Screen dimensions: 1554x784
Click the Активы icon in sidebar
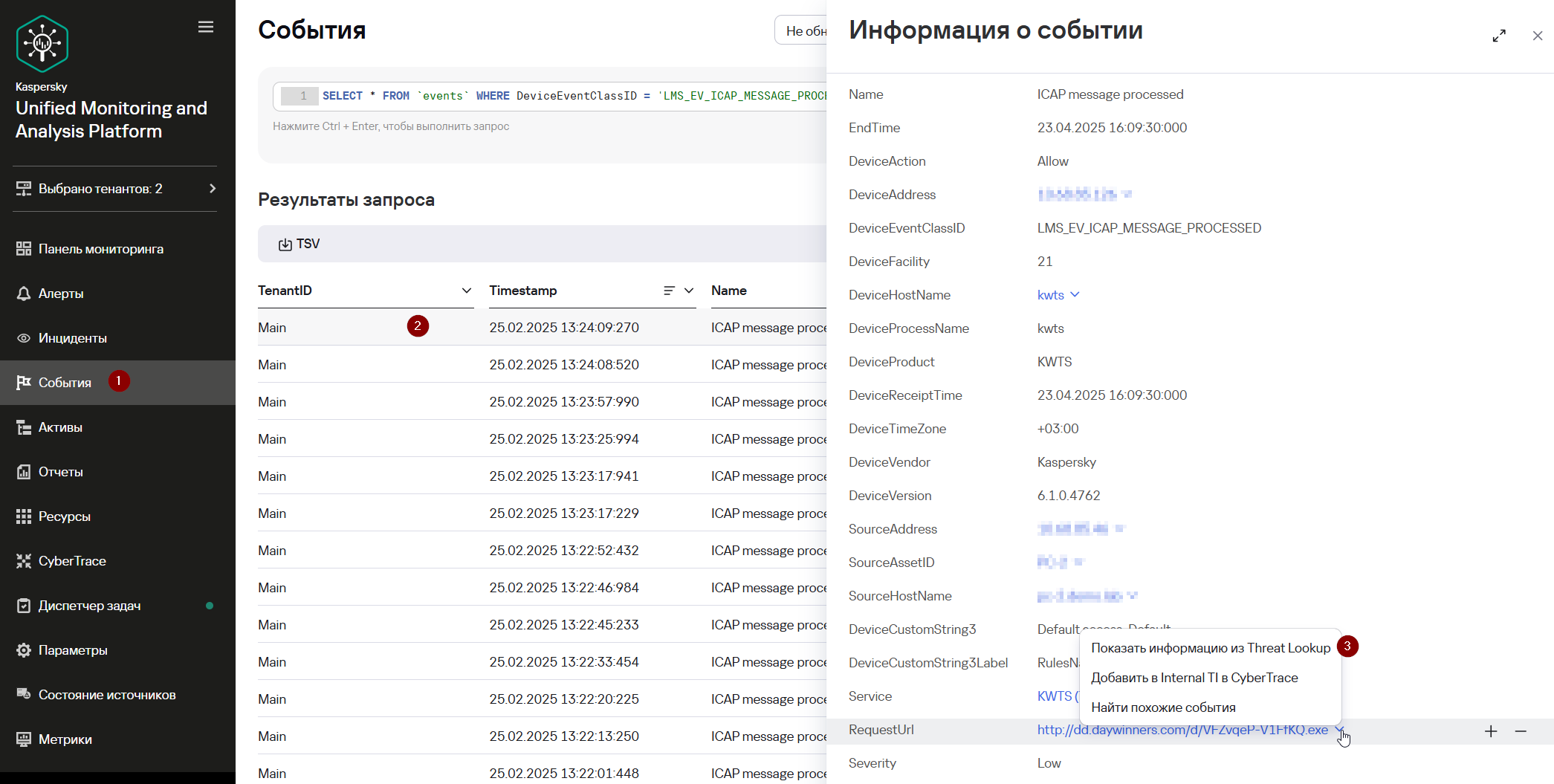[24, 427]
